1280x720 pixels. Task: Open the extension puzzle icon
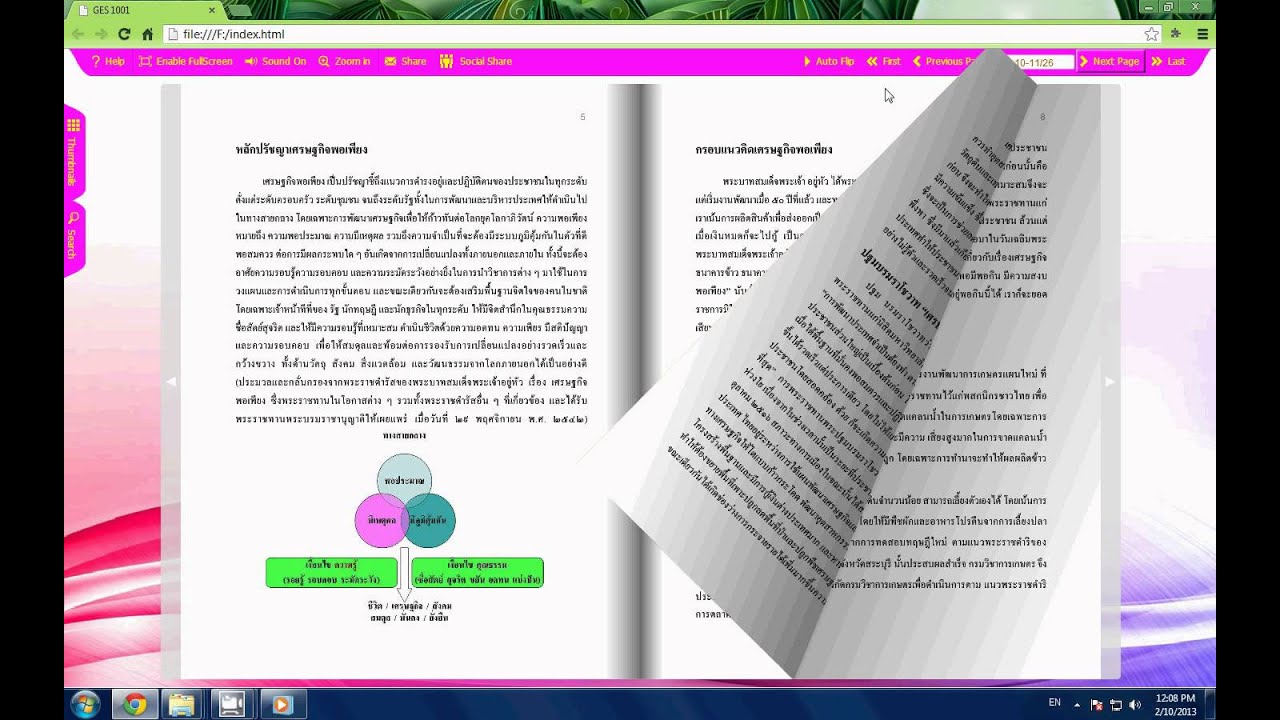(1178, 34)
